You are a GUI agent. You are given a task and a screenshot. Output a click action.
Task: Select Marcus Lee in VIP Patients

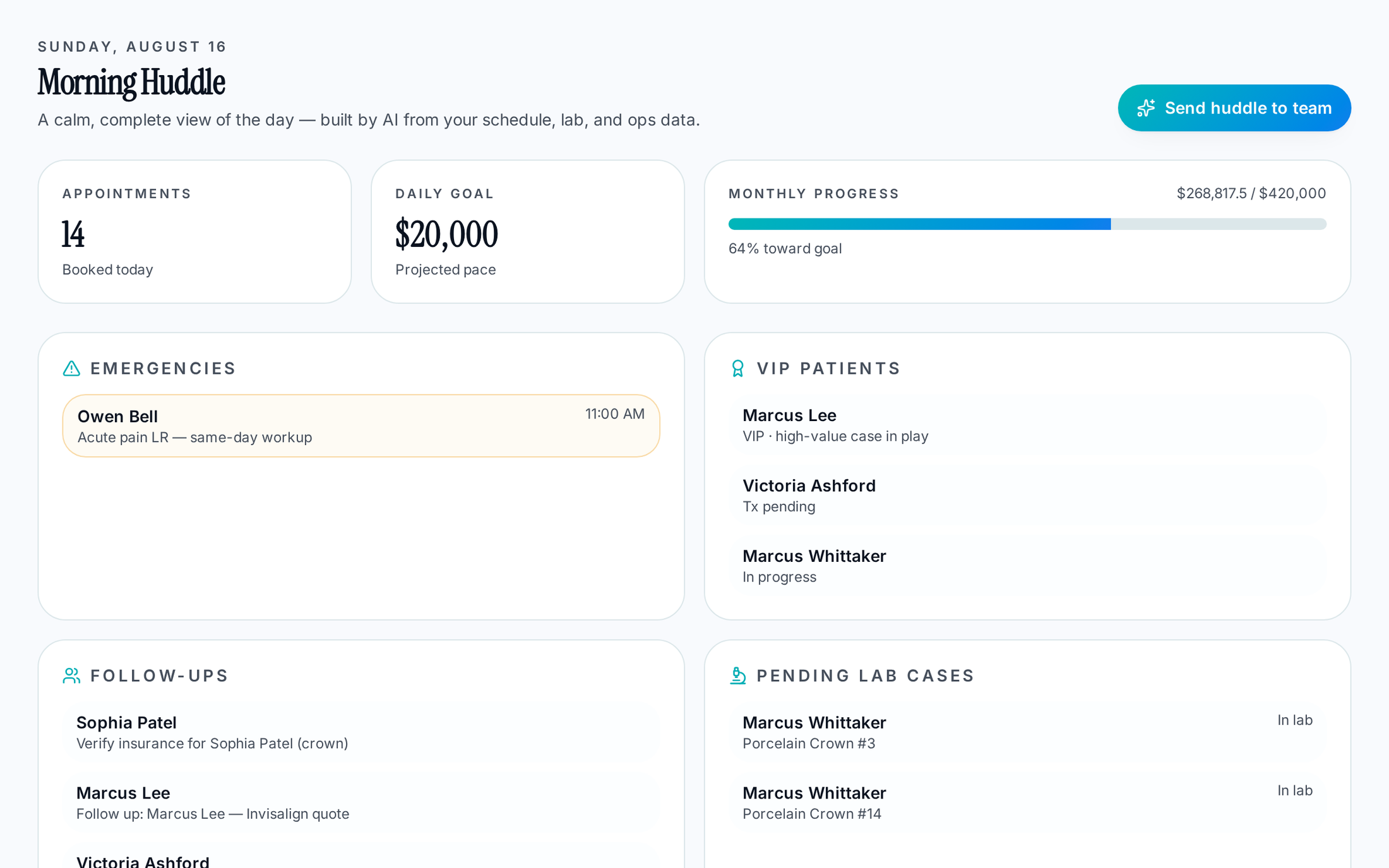(1027, 425)
